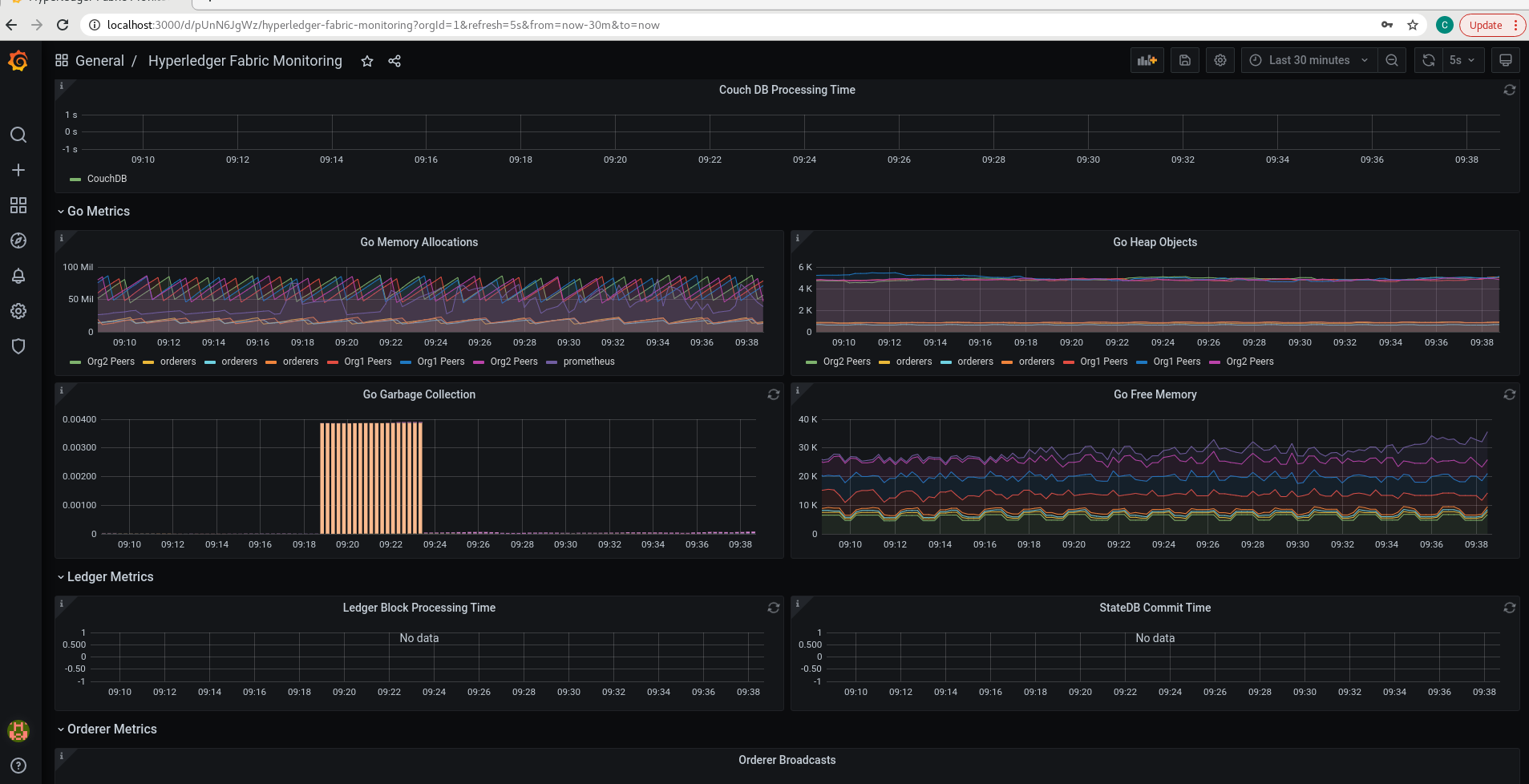Open the search dashboards sidebar icon
The image size is (1529, 784).
tap(18, 135)
